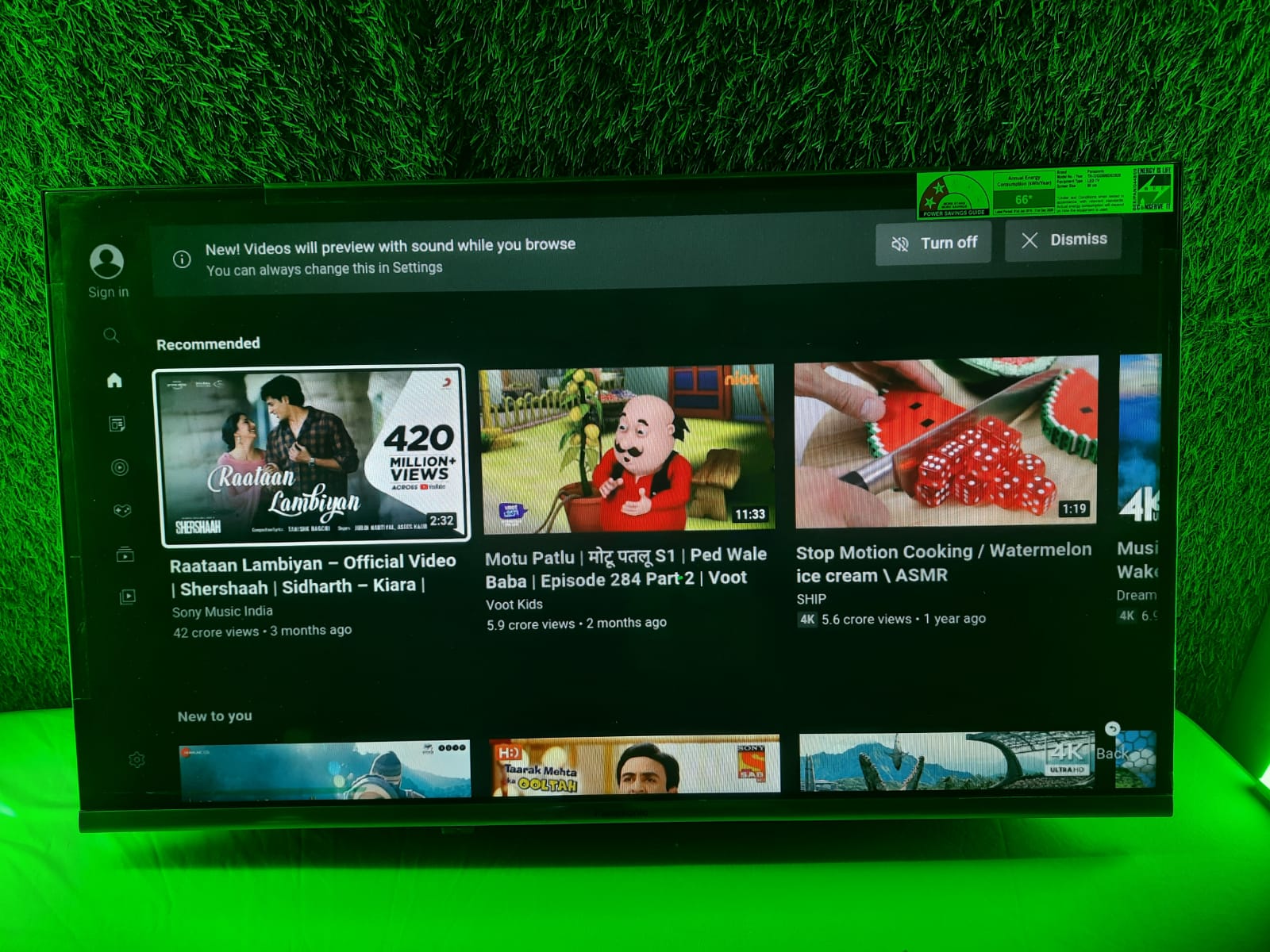Open the Search magnifier in sidebar
This screenshot has height=952, width=1270.
111,336
